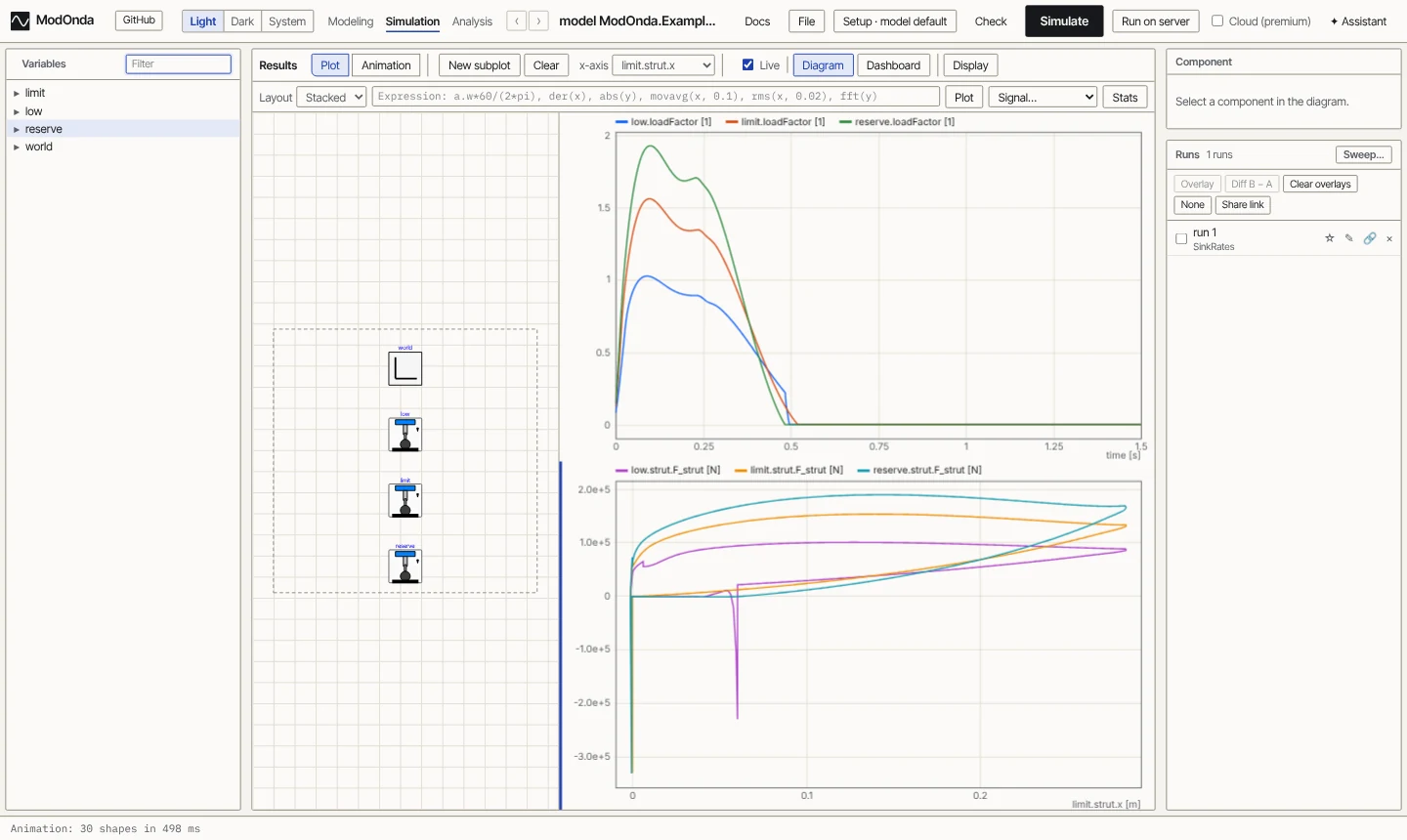Open the Assistant panel
The width and height of the screenshot is (1407, 840).
(x=1358, y=21)
